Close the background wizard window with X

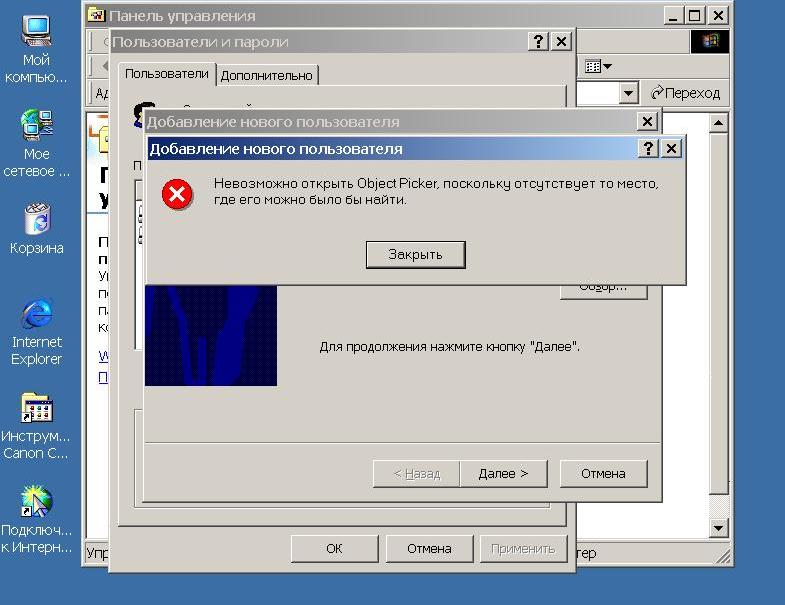647,121
